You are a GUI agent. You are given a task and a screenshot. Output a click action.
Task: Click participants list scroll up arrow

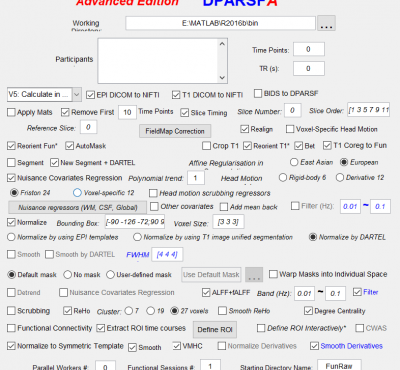coord(222,44)
